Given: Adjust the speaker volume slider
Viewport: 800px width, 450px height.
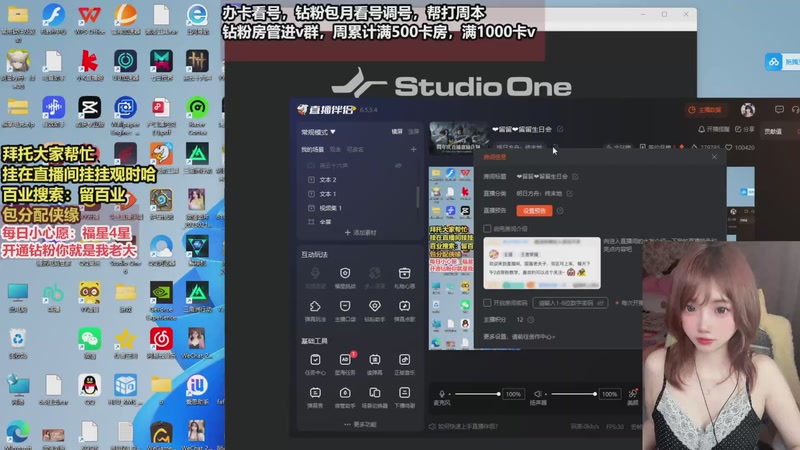Looking at the screenshot, I should 573,394.
